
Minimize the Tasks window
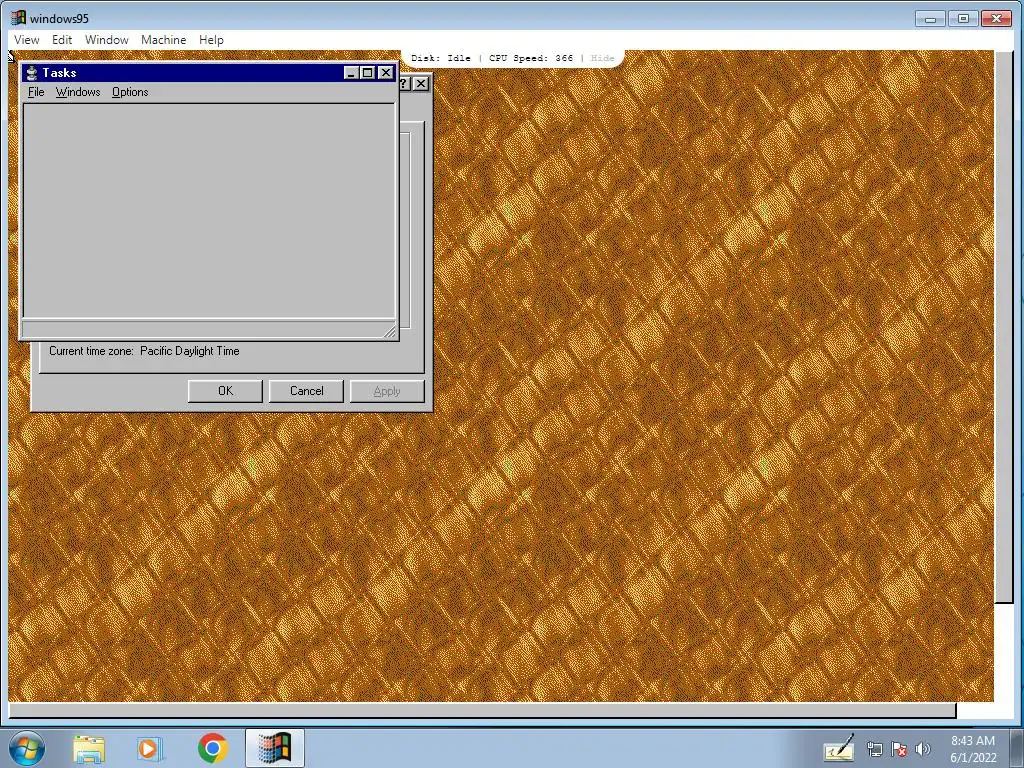pyautogui.click(x=351, y=72)
